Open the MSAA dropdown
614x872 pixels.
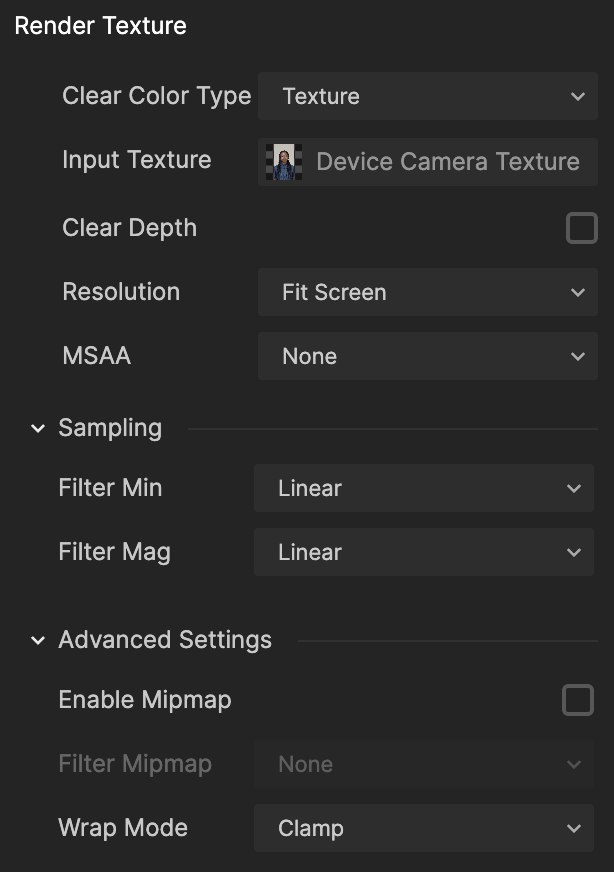428,356
